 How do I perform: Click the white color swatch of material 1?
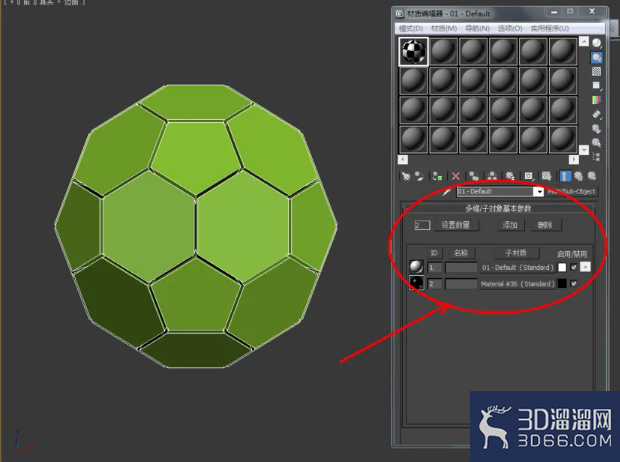tap(562, 268)
